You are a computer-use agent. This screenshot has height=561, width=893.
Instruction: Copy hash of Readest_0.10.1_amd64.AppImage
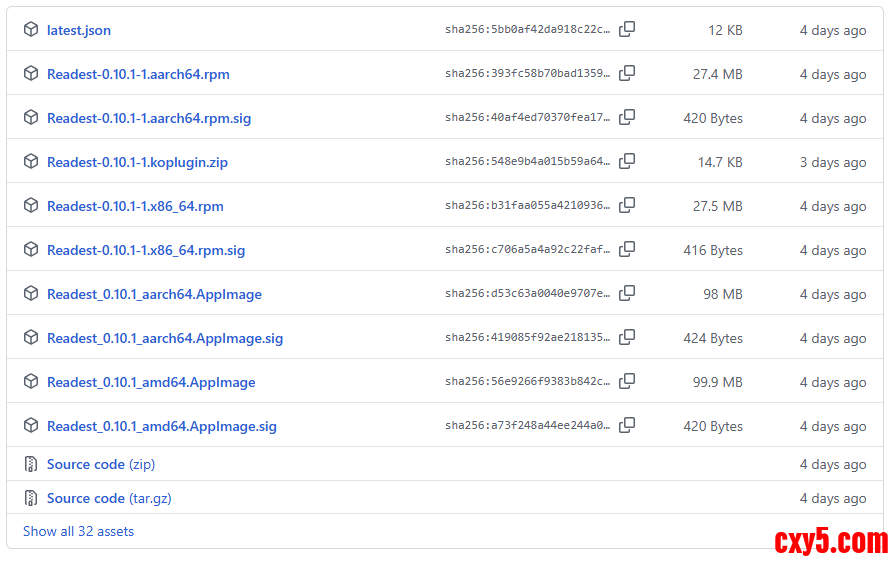pyautogui.click(x=627, y=382)
